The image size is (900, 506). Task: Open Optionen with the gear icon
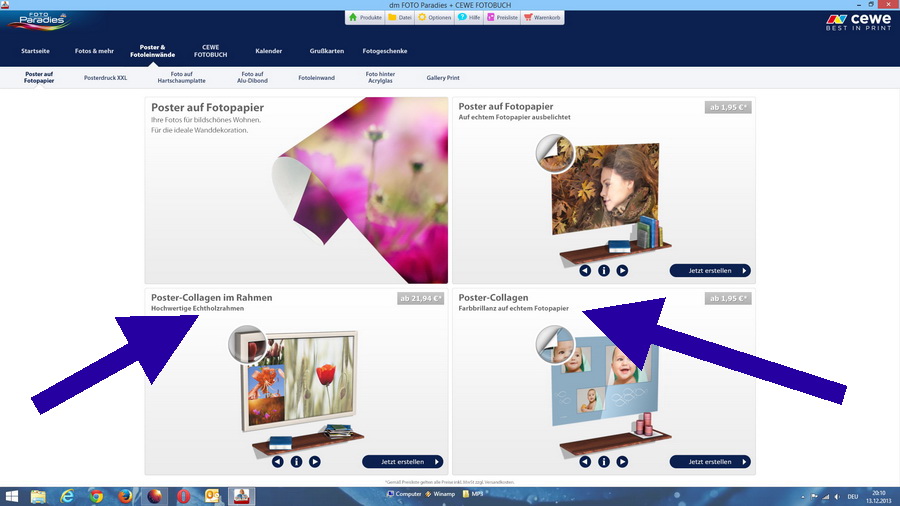click(435, 18)
